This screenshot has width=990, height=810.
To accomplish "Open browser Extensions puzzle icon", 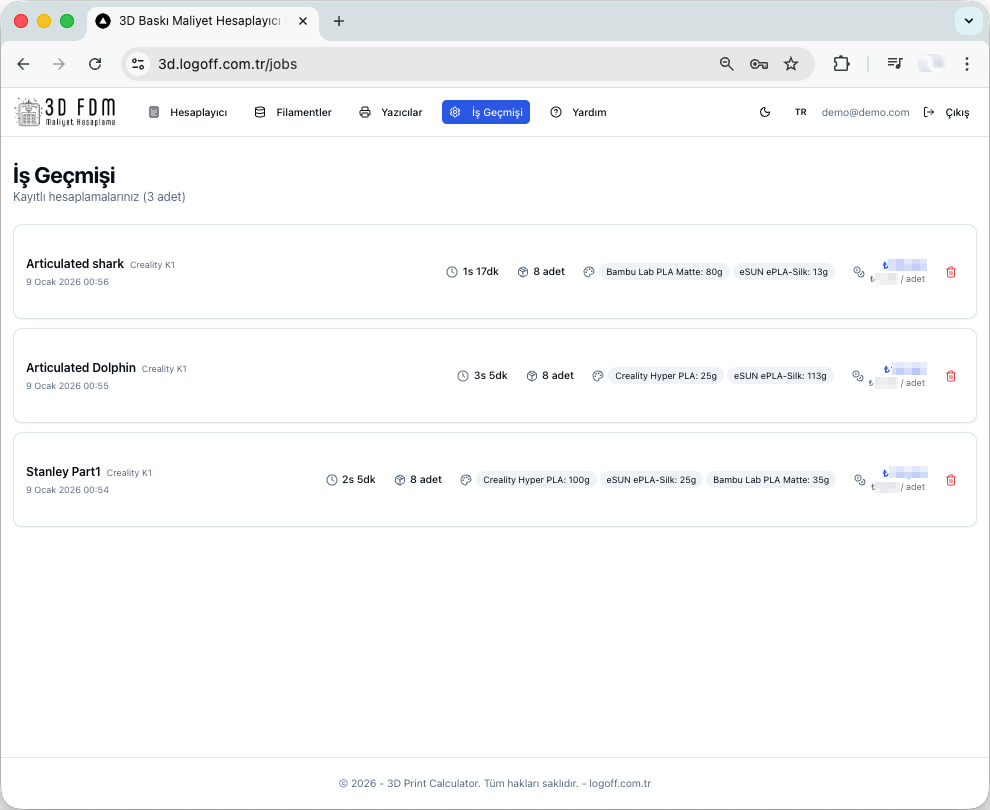I will click(x=841, y=64).
